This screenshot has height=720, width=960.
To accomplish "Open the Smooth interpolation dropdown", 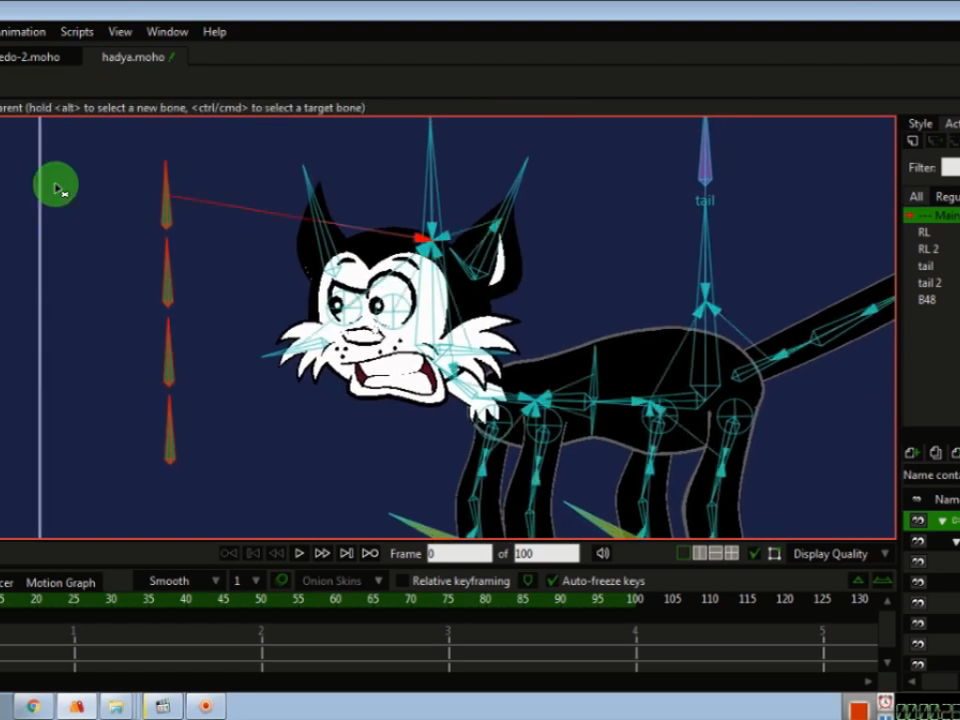I will tap(178, 580).
